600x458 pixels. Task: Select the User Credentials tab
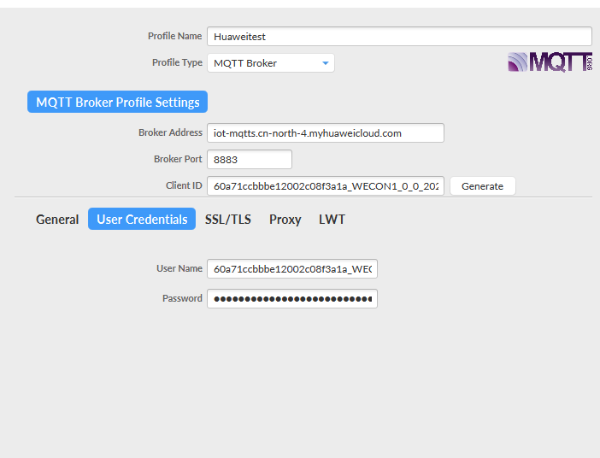[142, 219]
